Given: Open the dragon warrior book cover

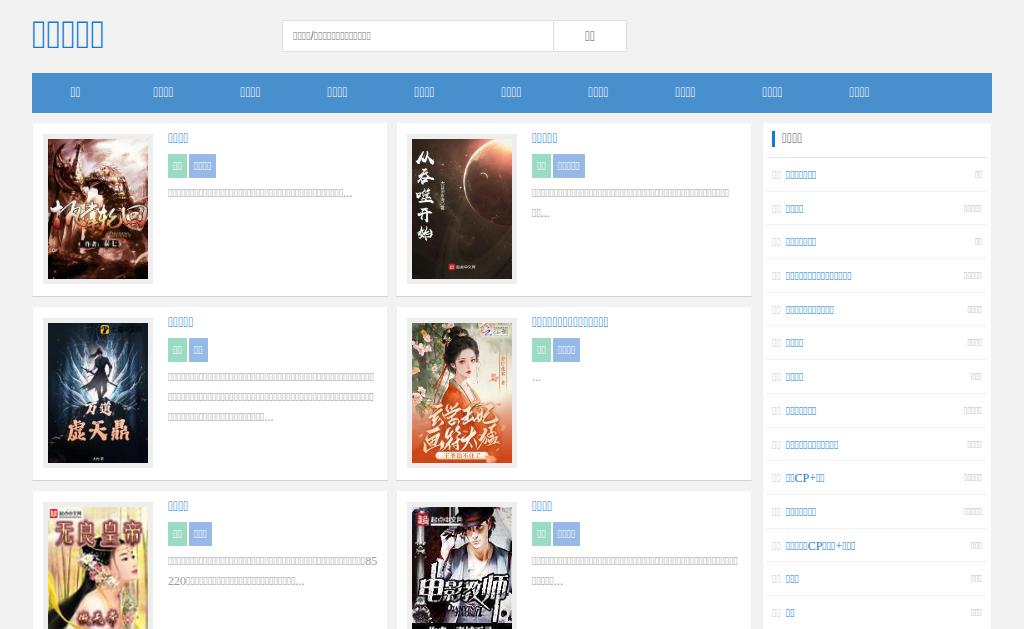Looking at the screenshot, I should pyautogui.click(x=98, y=209).
